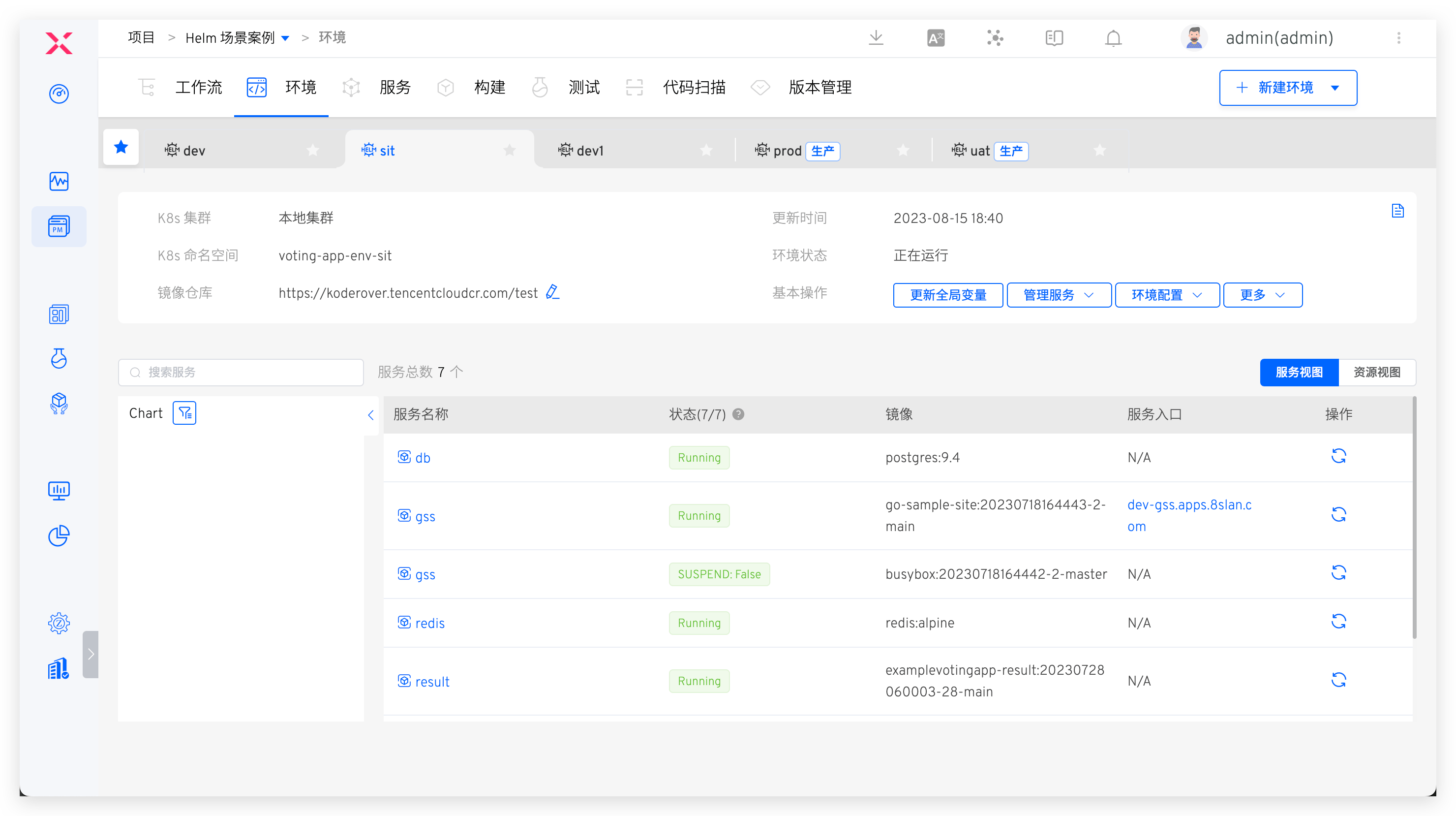Screen dimensions: 1456x816
Task: Click the download icon in top bar
Action: [x=876, y=38]
